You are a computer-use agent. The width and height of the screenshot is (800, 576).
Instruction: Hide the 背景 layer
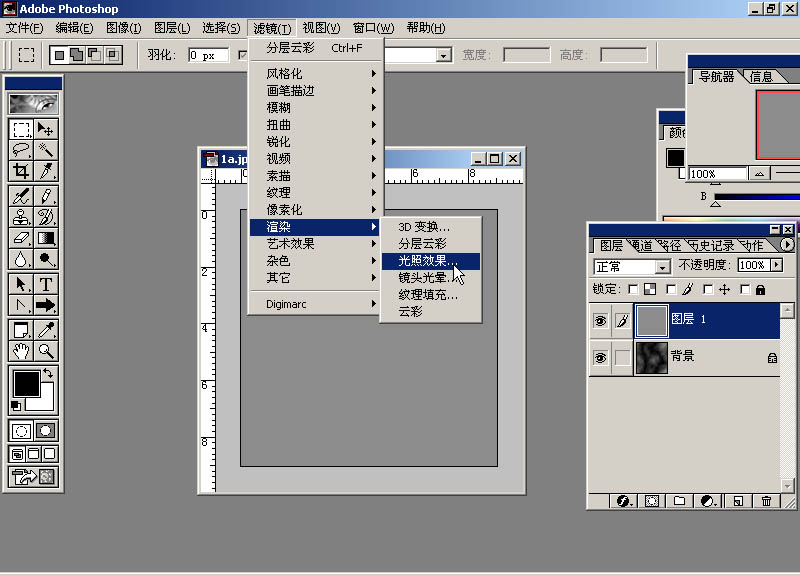(601, 358)
